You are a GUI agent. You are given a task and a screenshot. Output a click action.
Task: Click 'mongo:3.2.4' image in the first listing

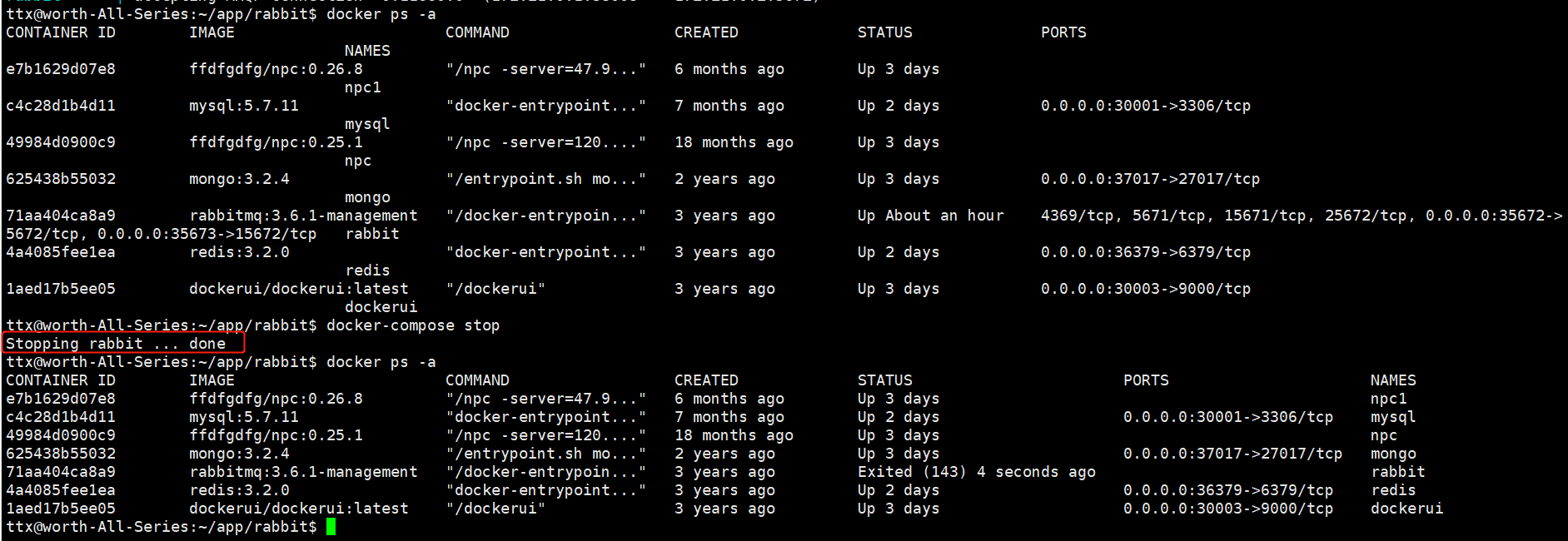pos(239,179)
